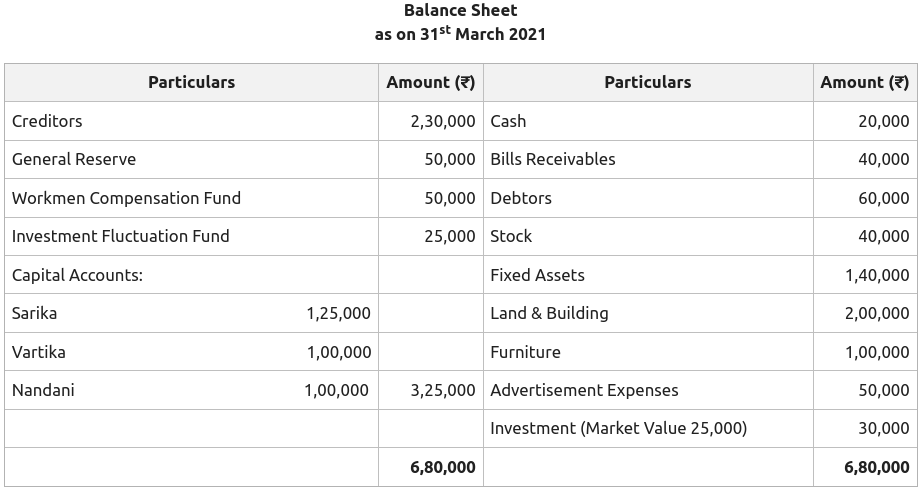Click the Bills Receivables cell
This screenshot has height=492, width=923.
[x=553, y=160]
